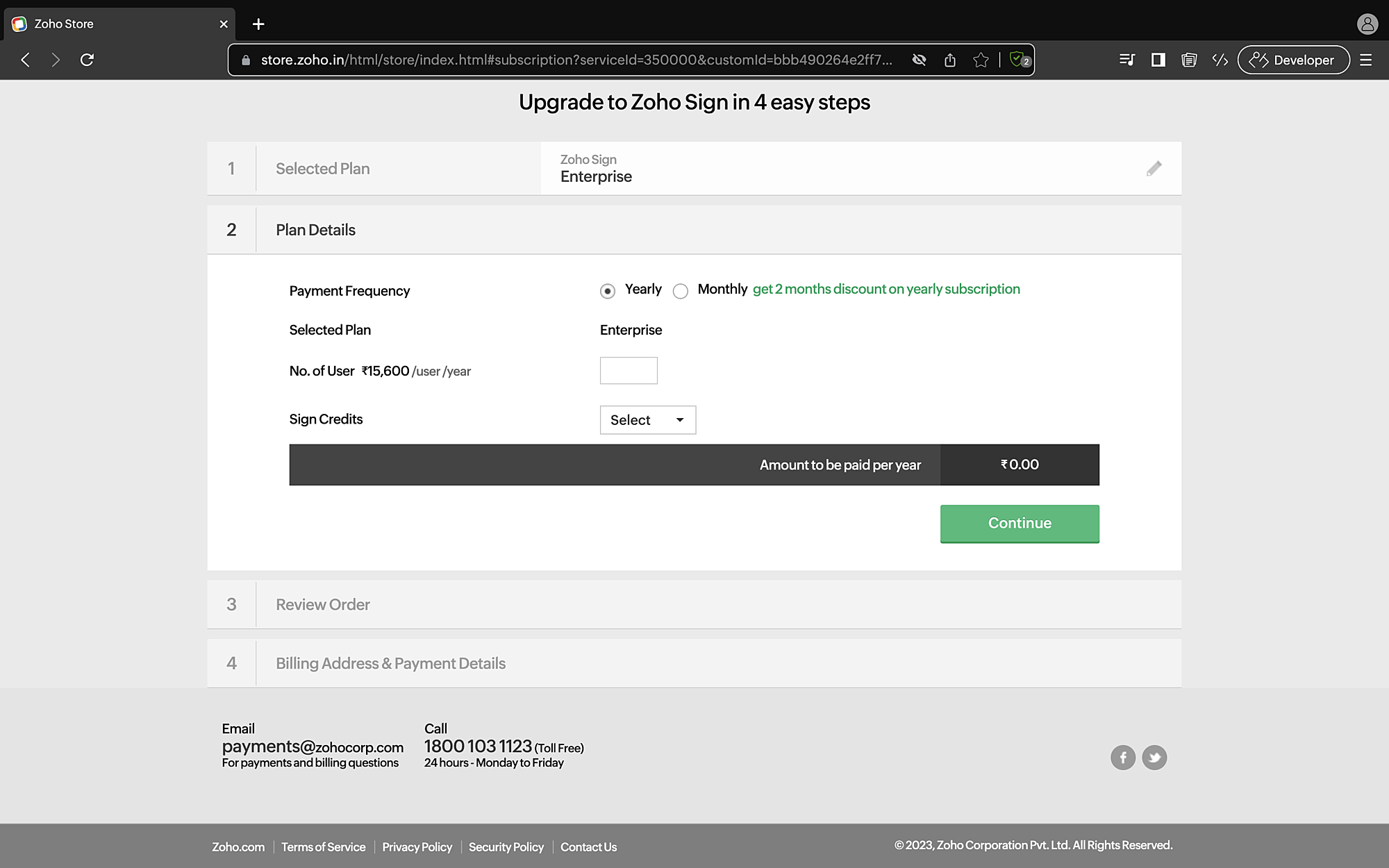The height and width of the screenshot is (868, 1389).
Task: Open a new browser tab
Action: pos(258,24)
